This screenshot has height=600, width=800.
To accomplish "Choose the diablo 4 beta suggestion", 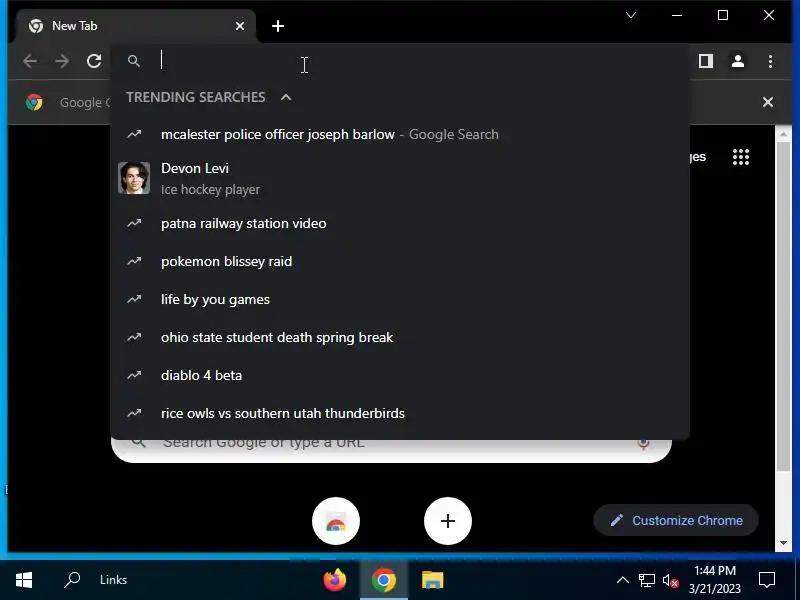I will pyautogui.click(x=400, y=376).
